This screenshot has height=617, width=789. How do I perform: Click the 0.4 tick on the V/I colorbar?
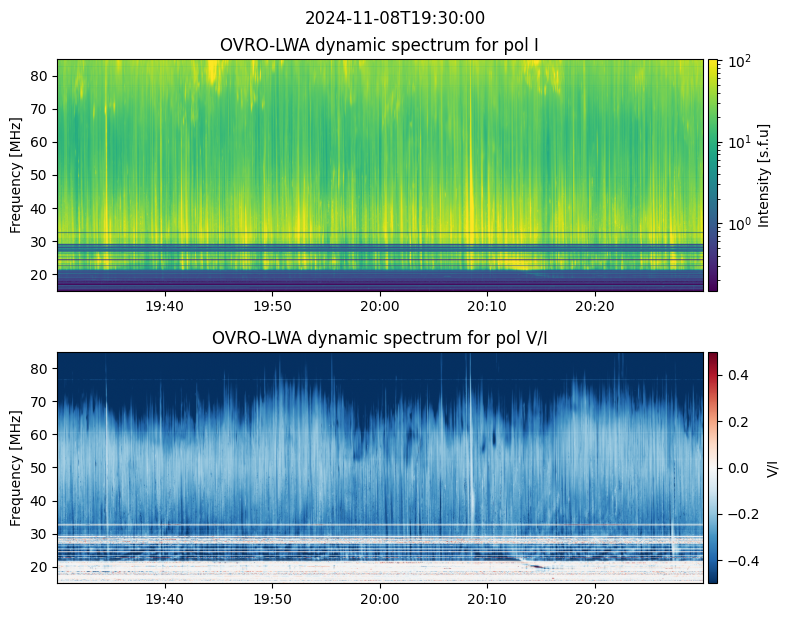coord(735,374)
